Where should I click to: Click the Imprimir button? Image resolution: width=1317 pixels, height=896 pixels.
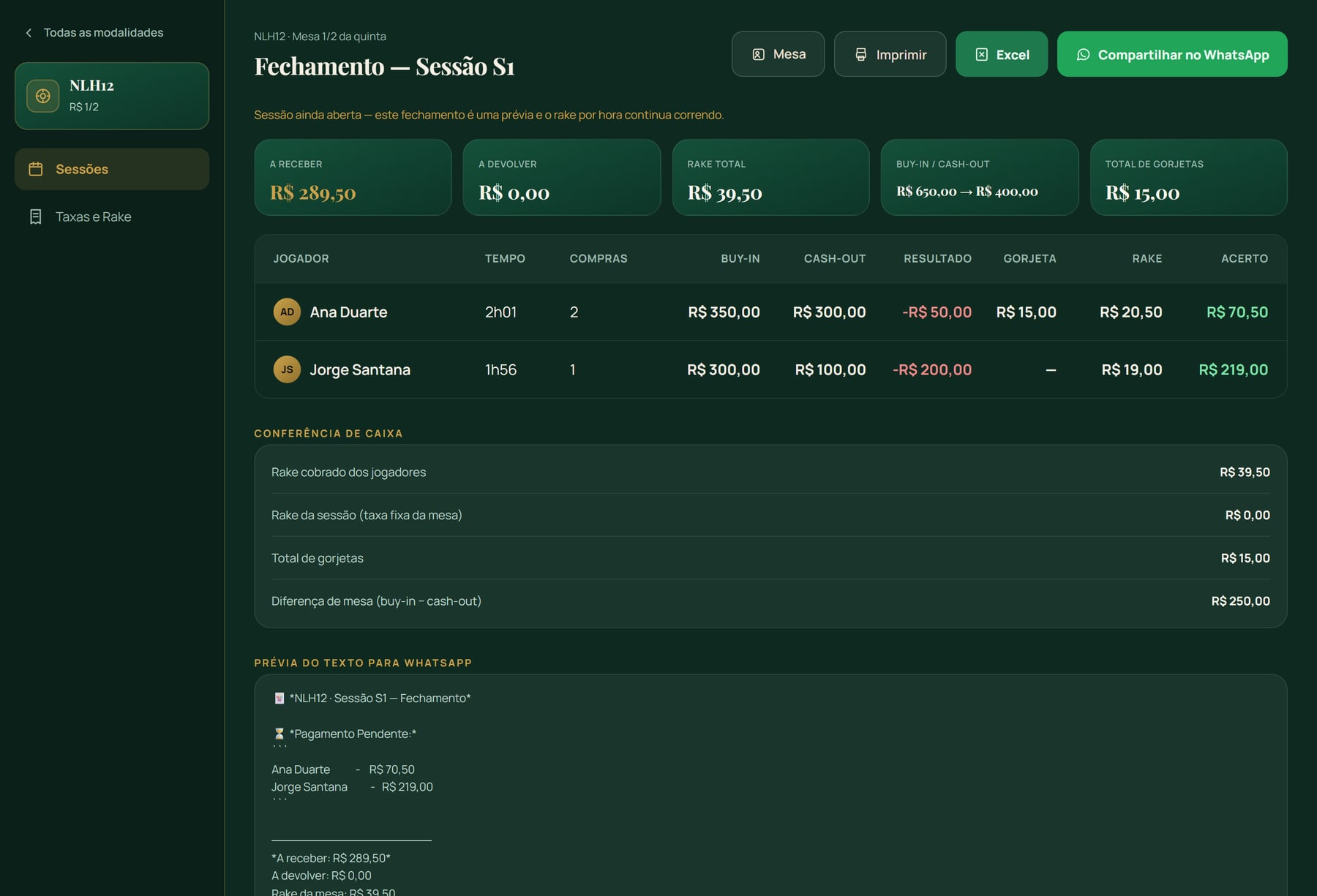click(x=890, y=54)
